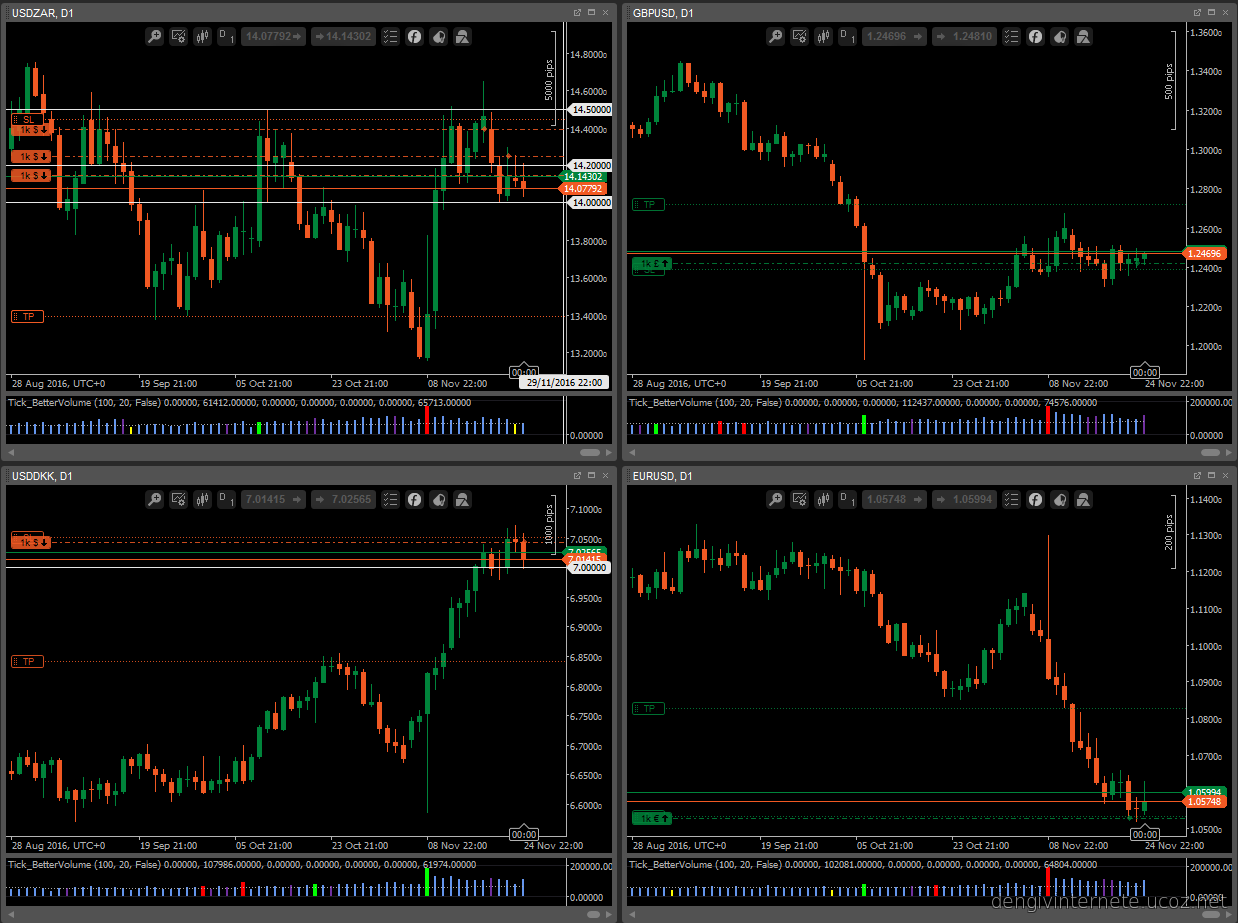
Task: Open the D1 timeframe selector on USDZAR chart
Action: tap(228, 36)
